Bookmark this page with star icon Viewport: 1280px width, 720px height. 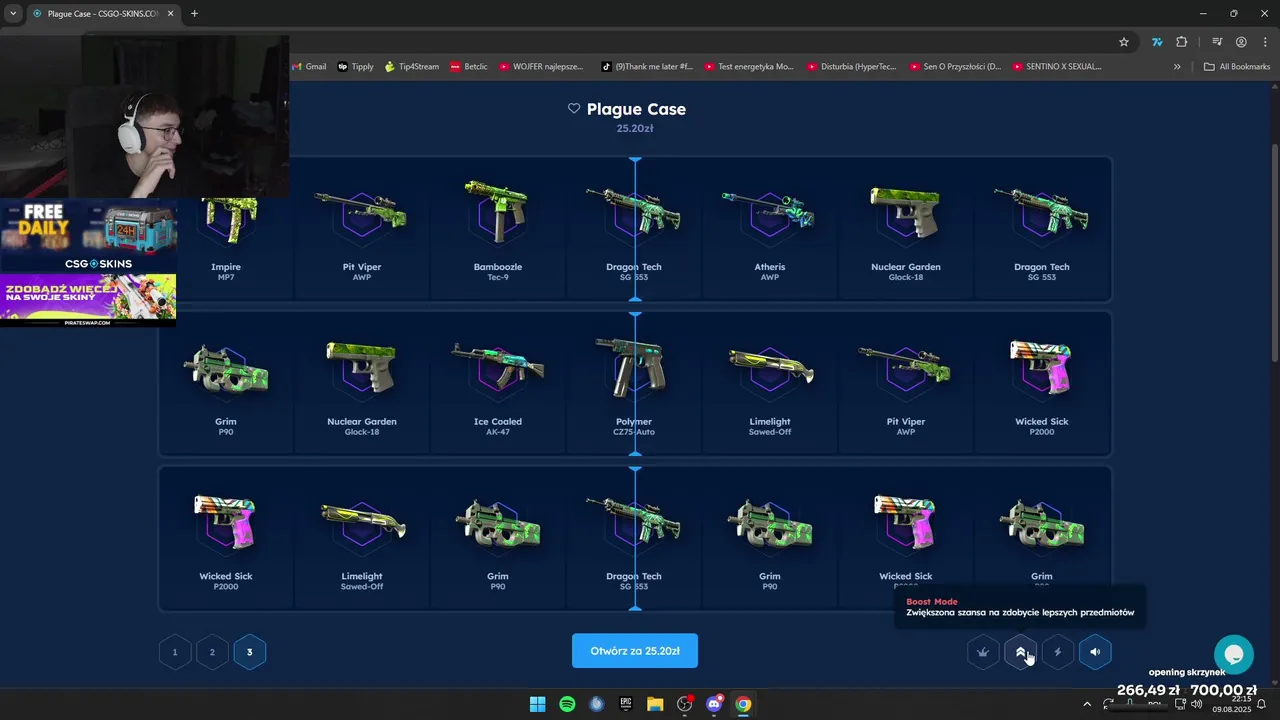pos(1124,42)
